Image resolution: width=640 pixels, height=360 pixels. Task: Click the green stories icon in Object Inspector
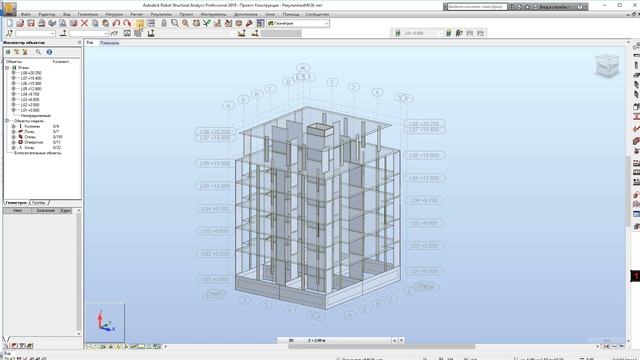tap(8, 52)
